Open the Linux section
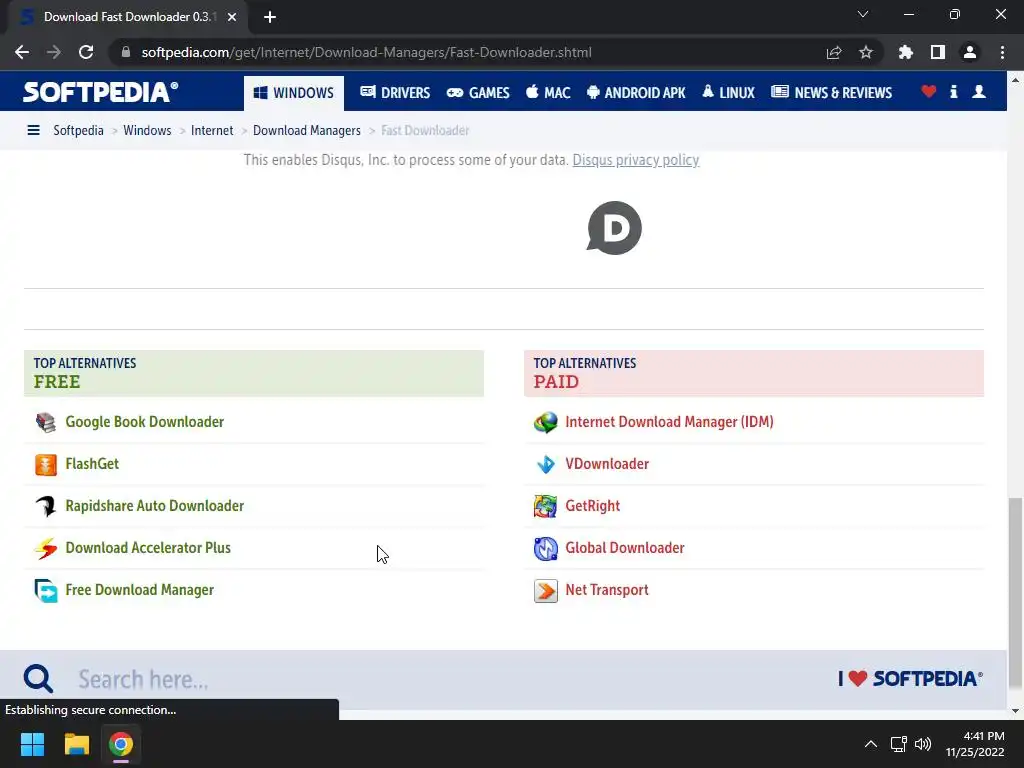The height and width of the screenshot is (768, 1024). (728, 93)
